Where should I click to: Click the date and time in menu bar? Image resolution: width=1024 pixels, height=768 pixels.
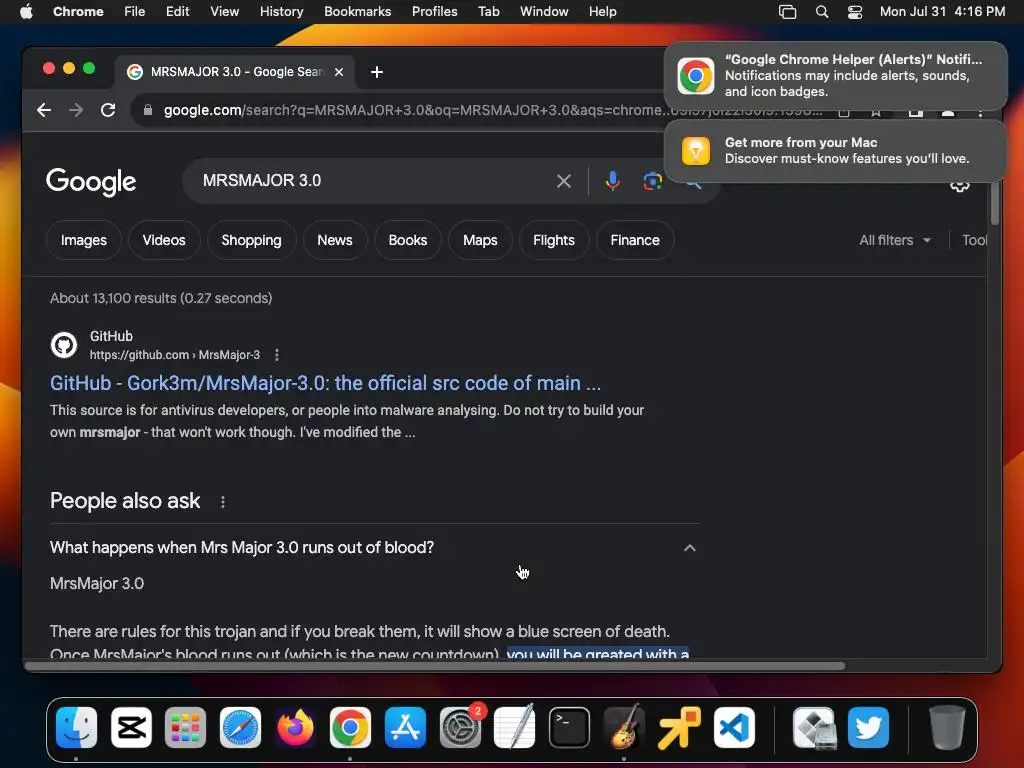[942, 12]
